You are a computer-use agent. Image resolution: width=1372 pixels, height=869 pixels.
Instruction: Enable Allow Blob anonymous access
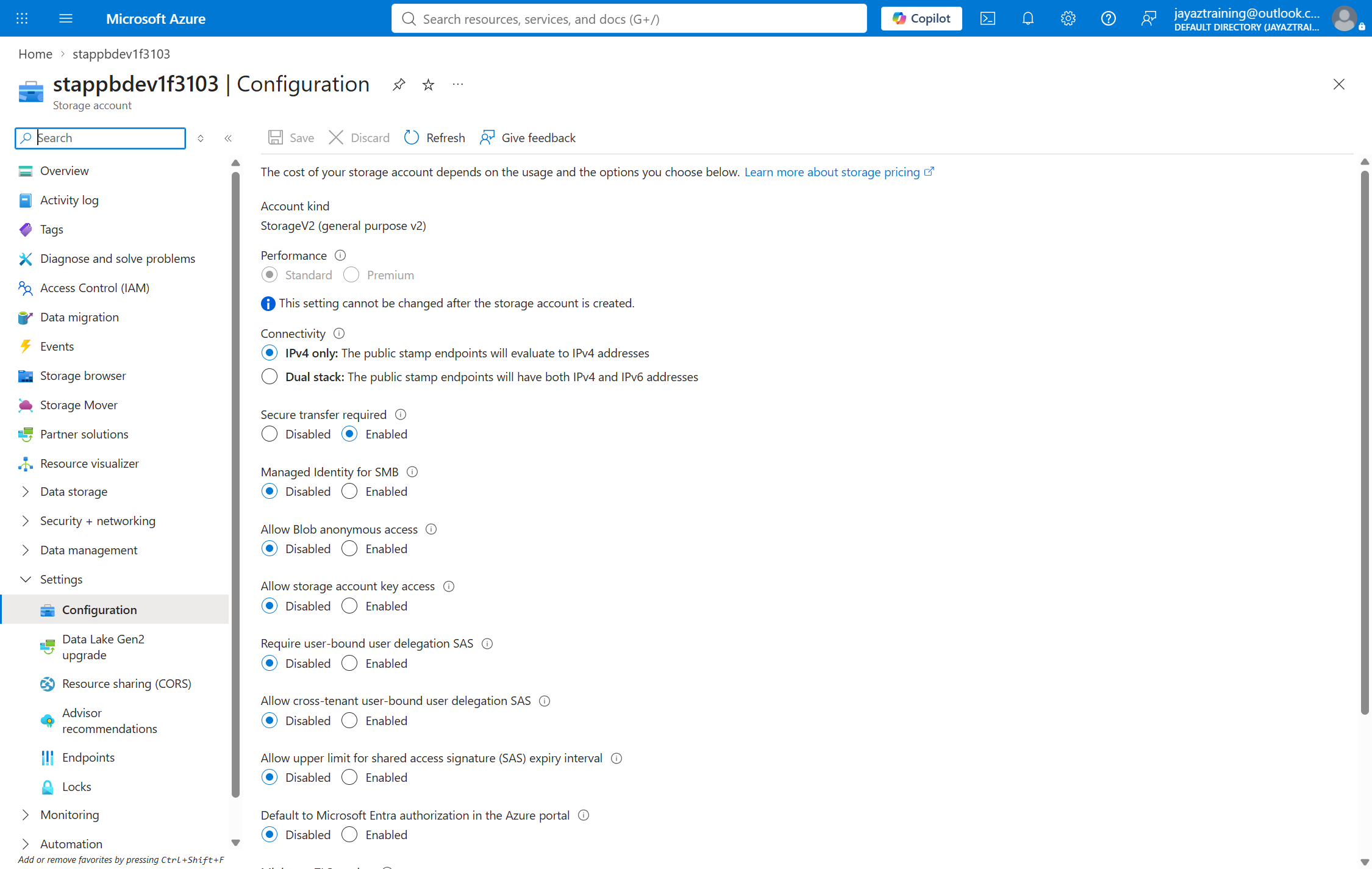click(x=349, y=549)
